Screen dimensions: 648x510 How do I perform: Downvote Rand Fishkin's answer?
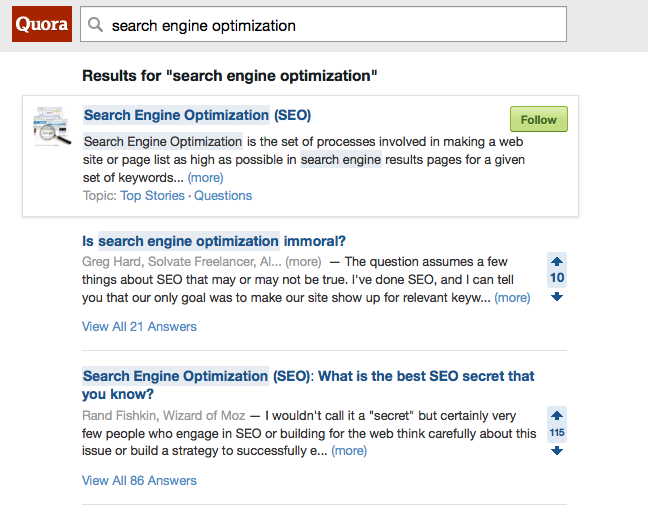coord(557,451)
